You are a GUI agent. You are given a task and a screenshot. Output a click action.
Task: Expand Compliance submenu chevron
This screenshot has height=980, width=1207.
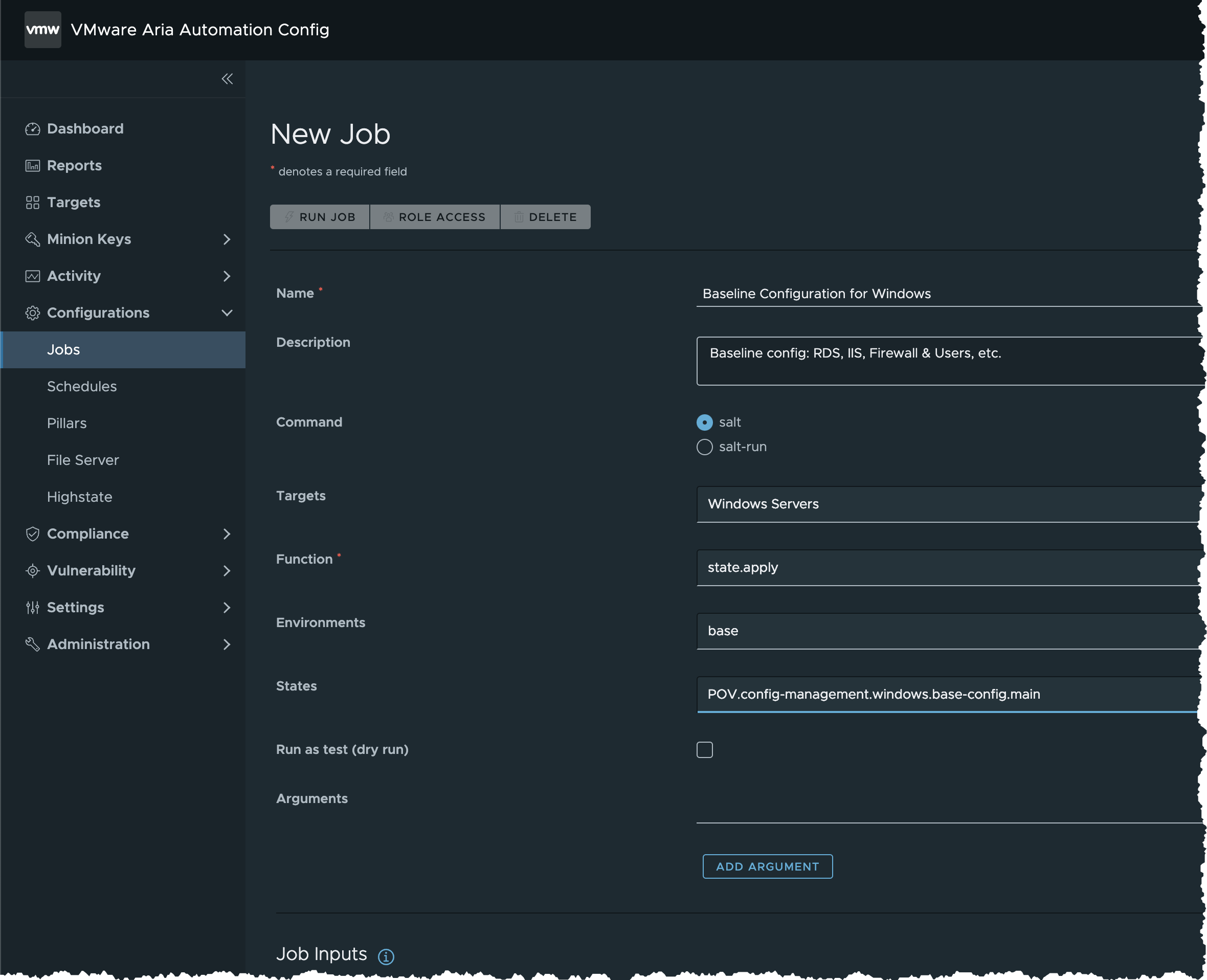(x=227, y=534)
